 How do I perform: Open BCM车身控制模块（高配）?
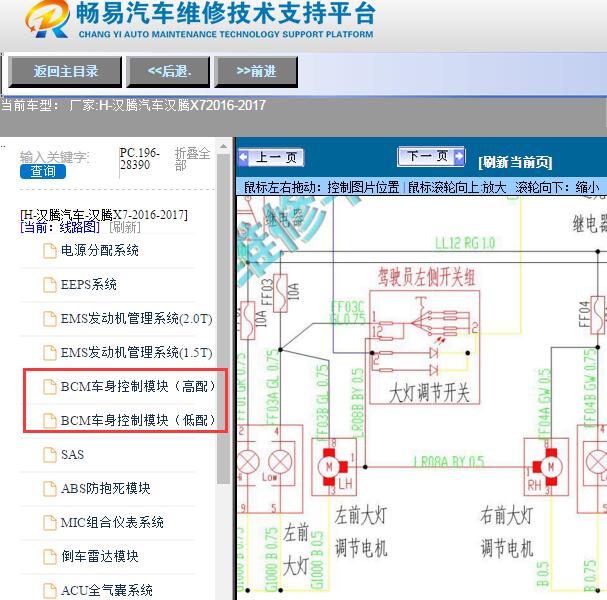coord(138,386)
